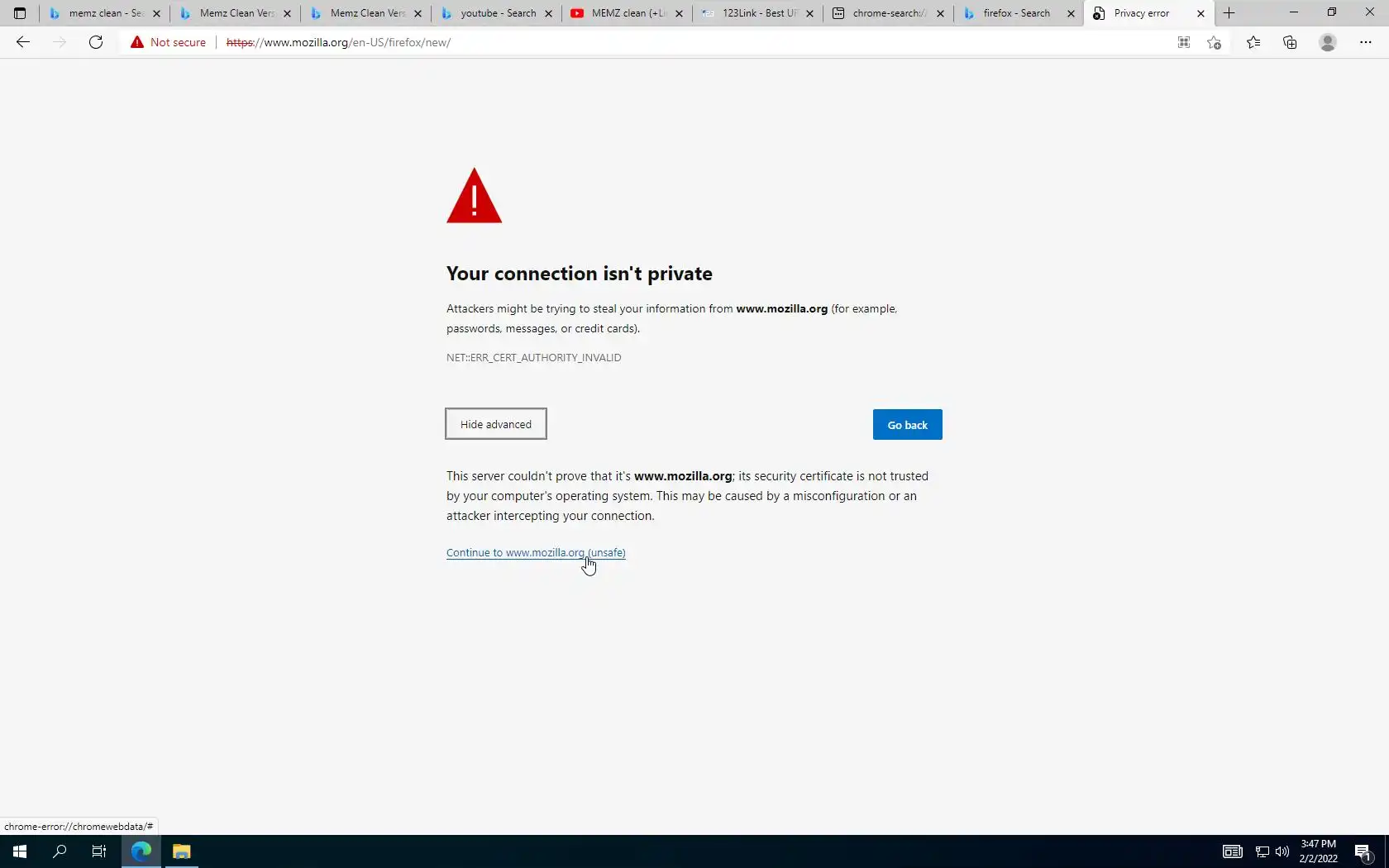This screenshot has width=1389, height=868.
Task: Open the notification center icon
Action: 1363,851
